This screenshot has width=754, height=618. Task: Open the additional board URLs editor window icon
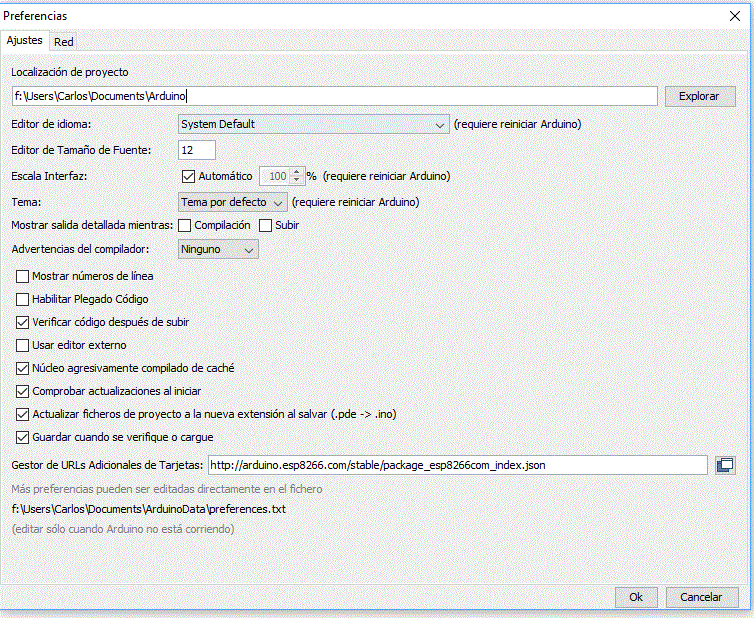click(x=725, y=465)
